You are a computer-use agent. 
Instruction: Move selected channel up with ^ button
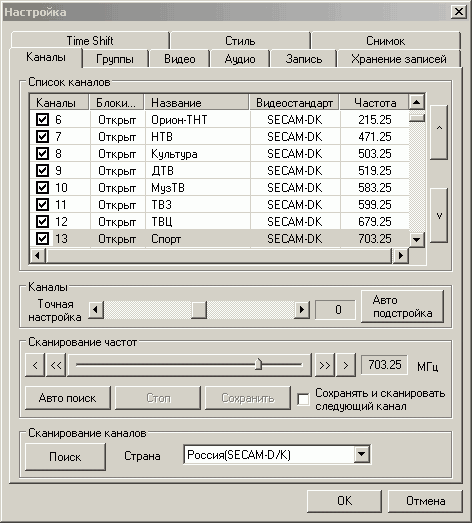tap(439, 132)
